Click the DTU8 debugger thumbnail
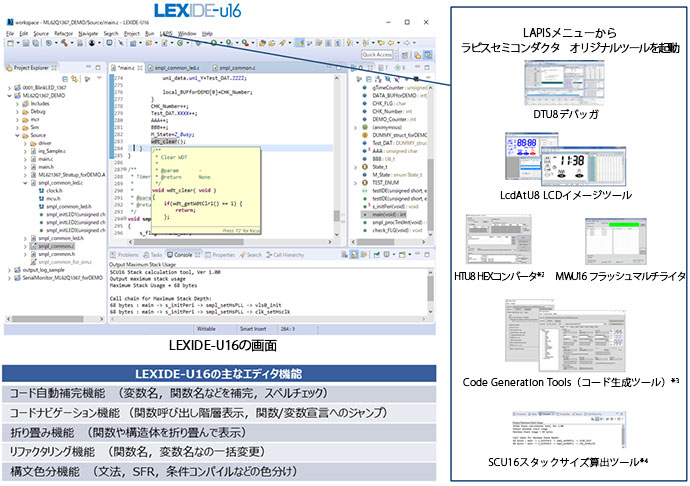Image resolution: width=690 pixels, height=486 pixels. click(x=564, y=83)
